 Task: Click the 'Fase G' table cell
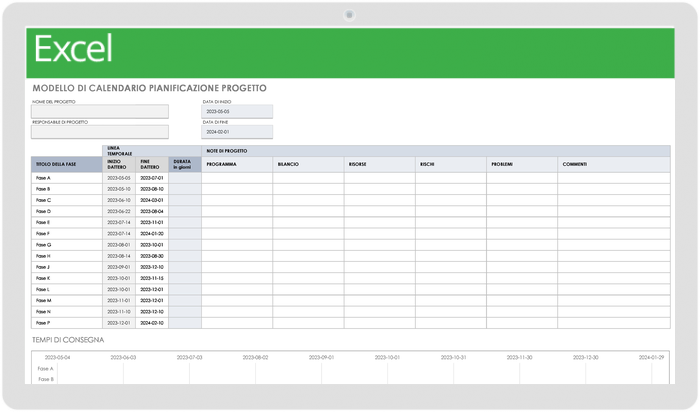(67, 245)
